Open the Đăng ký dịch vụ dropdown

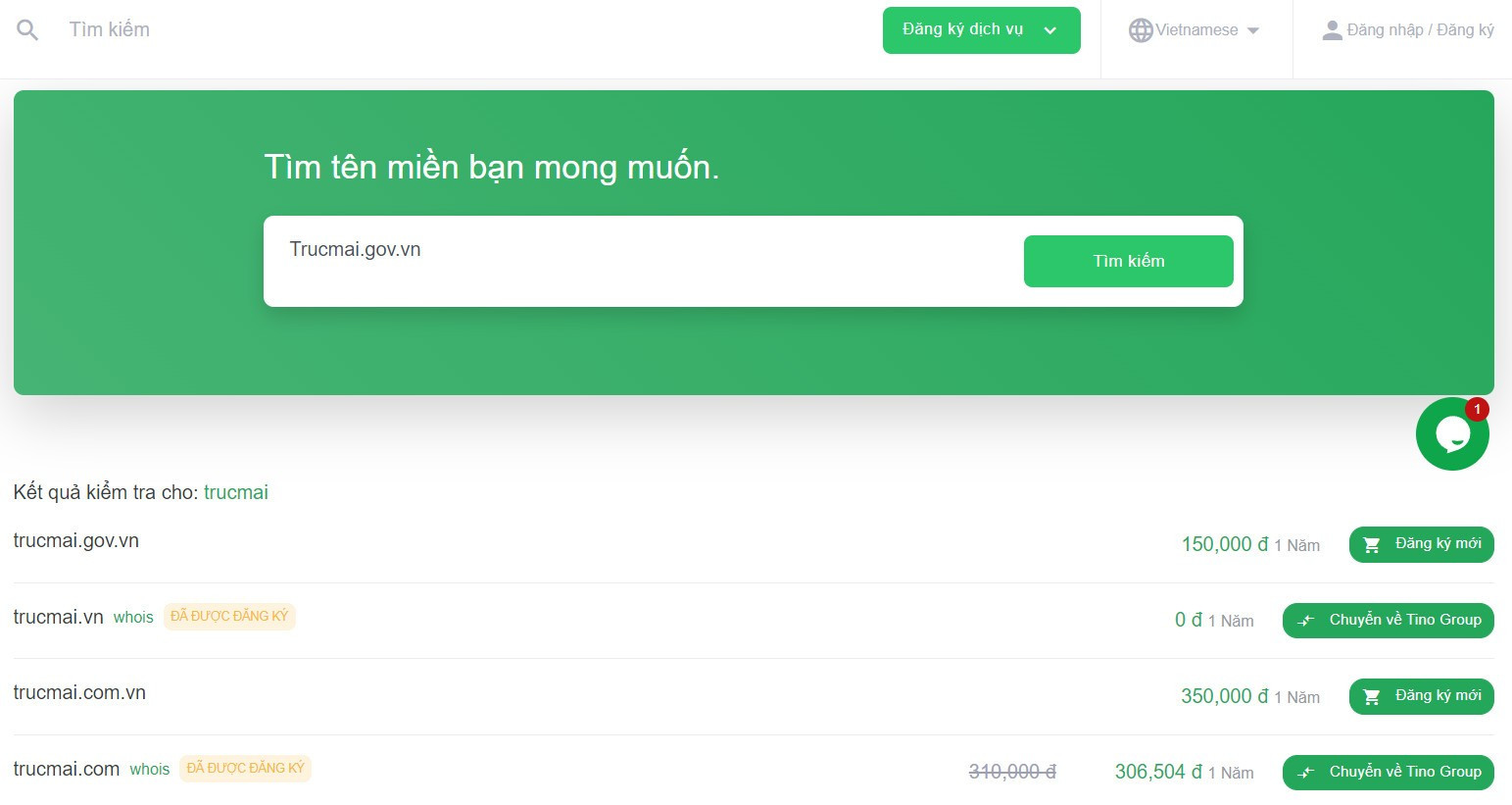pyautogui.click(x=981, y=30)
